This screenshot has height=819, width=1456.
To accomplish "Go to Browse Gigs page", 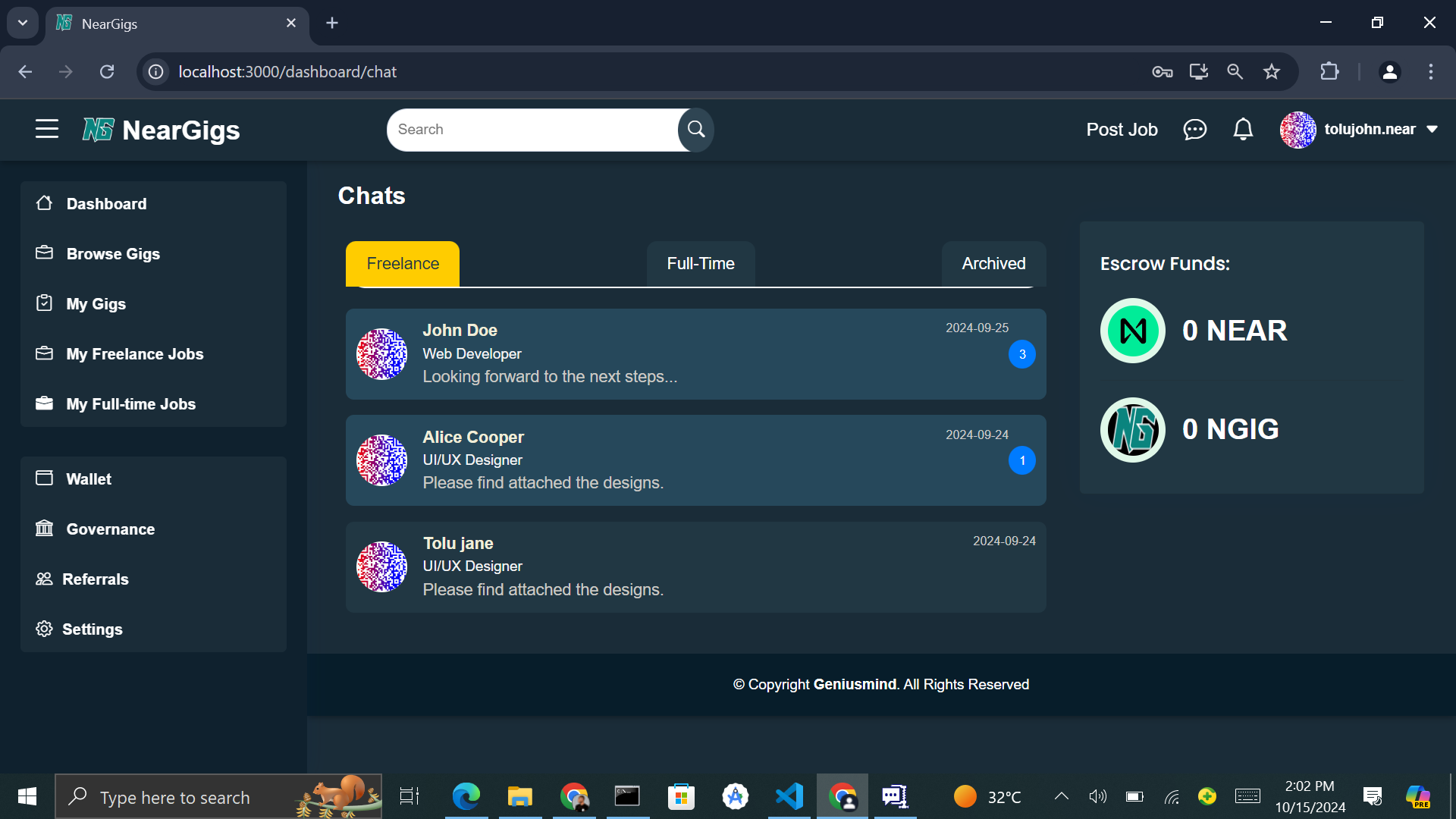I will pyautogui.click(x=113, y=254).
